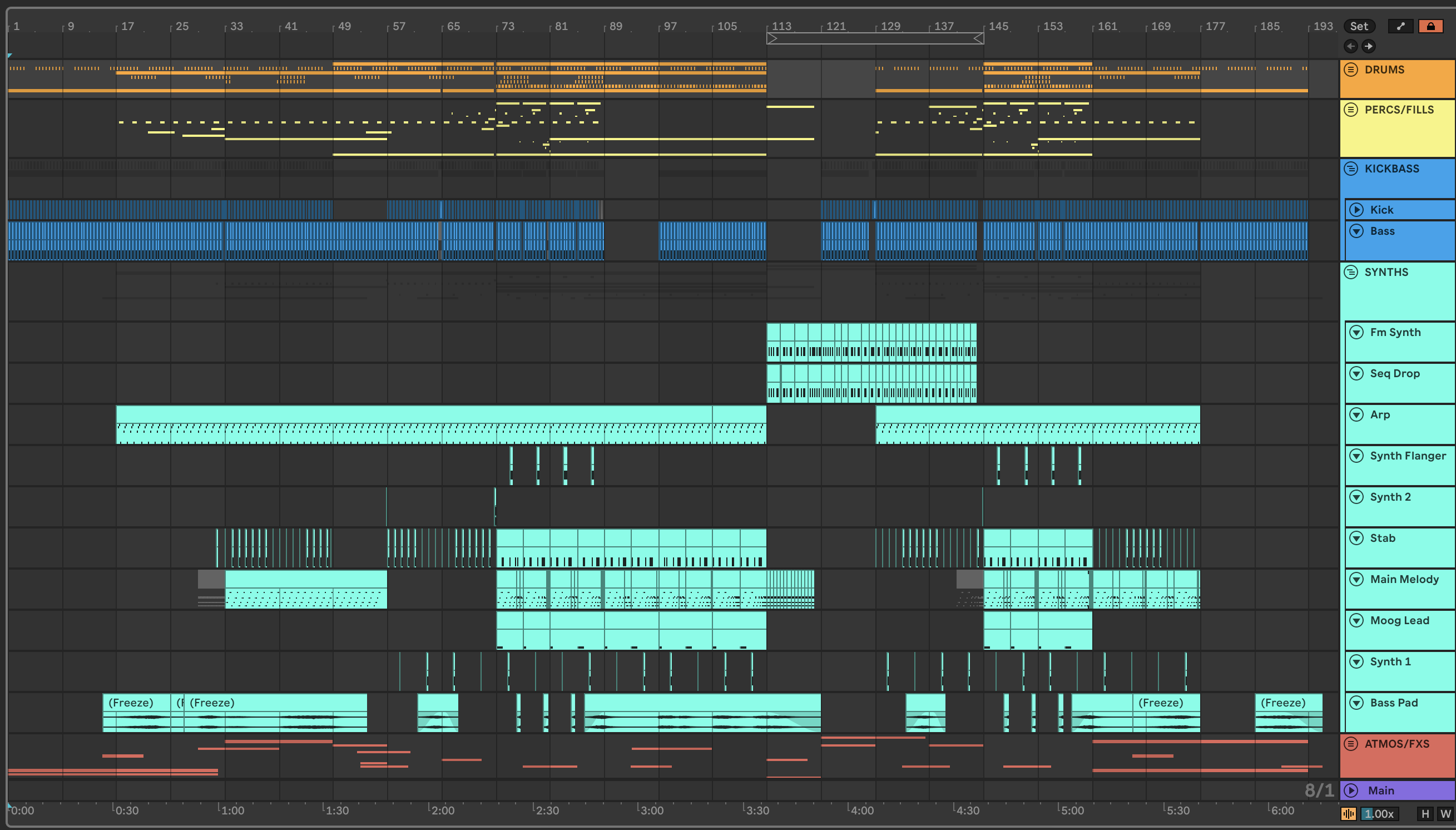Fold the SYNTHS group icon
Screen dimensions: 1456x830
(x=1350, y=272)
